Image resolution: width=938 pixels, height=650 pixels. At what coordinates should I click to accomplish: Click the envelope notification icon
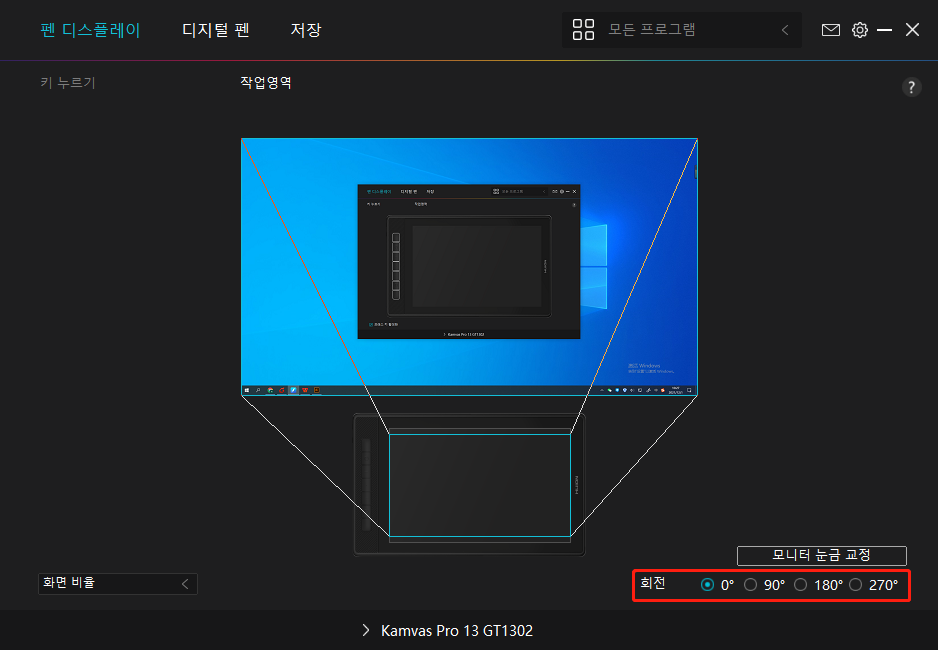(831, 30)
